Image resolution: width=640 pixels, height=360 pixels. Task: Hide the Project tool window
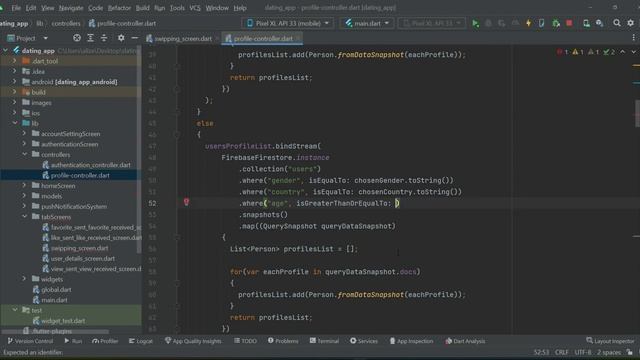134,38
